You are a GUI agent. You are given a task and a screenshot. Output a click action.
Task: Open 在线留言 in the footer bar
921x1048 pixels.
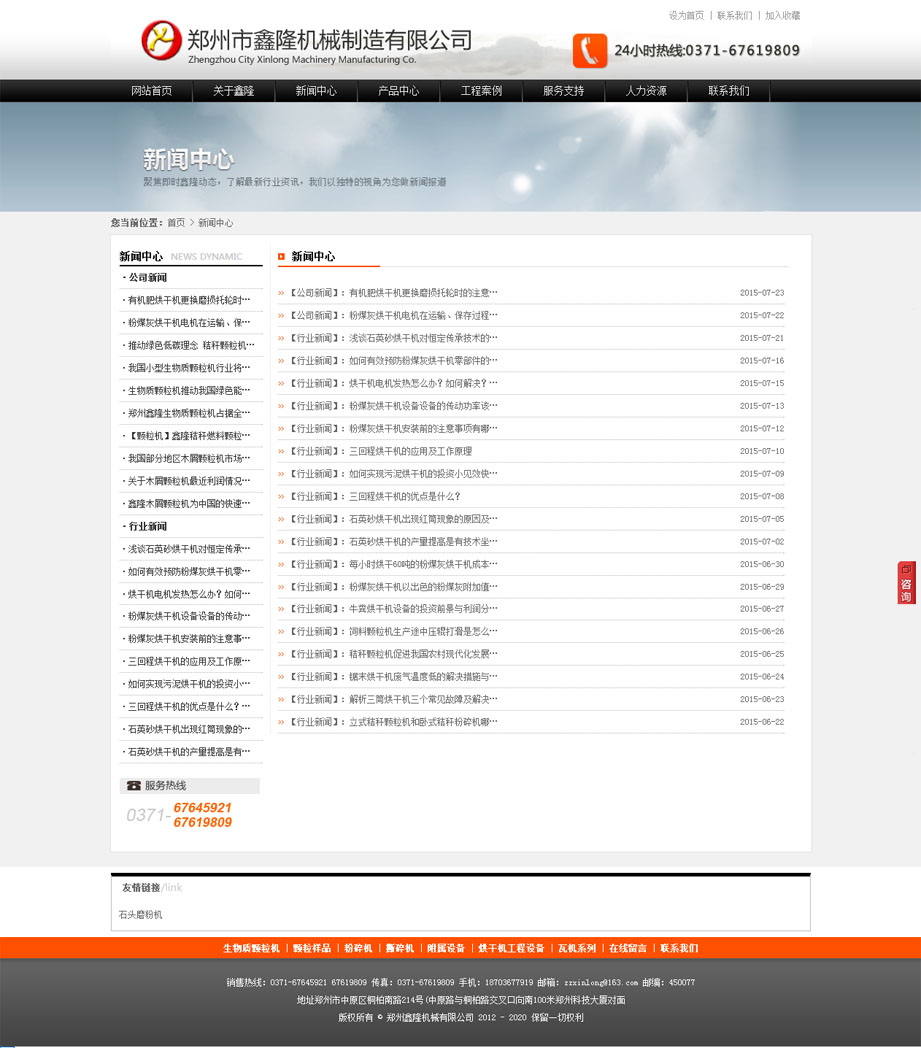[627, 948]
